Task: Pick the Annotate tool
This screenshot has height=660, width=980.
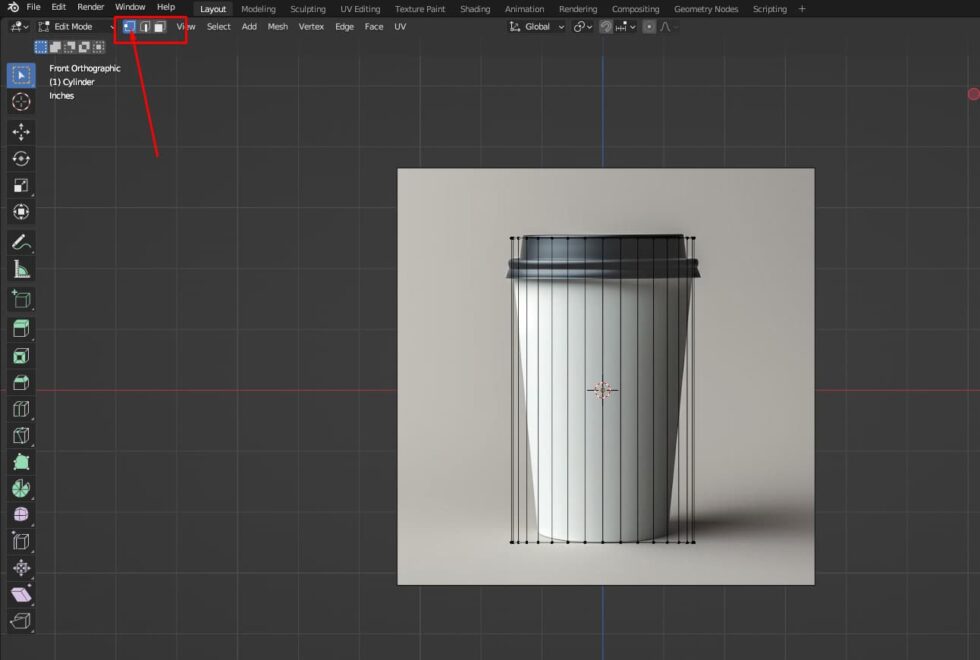Action: [x=22, y=242]
